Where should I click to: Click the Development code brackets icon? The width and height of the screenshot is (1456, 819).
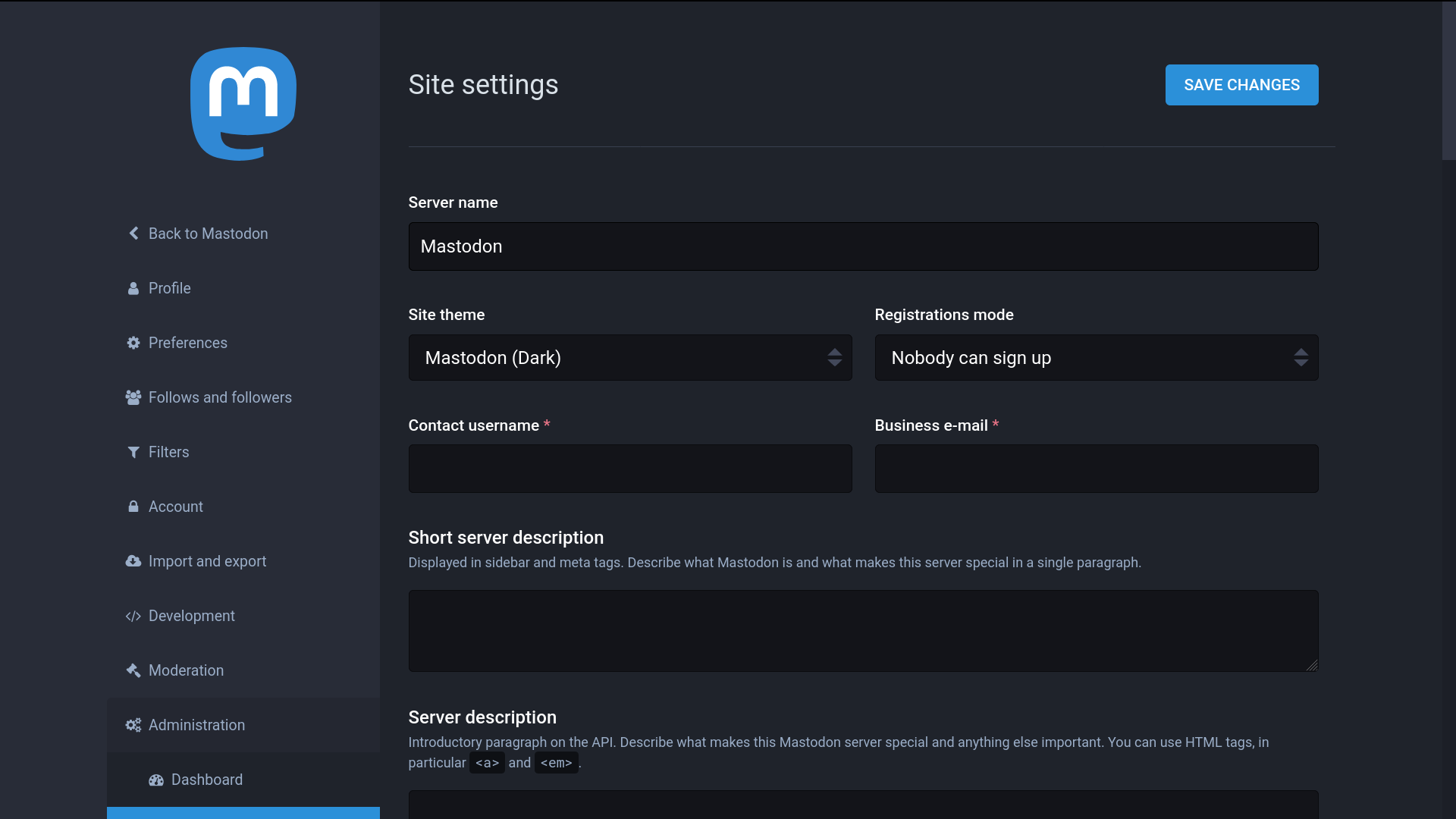coord(133,616)
